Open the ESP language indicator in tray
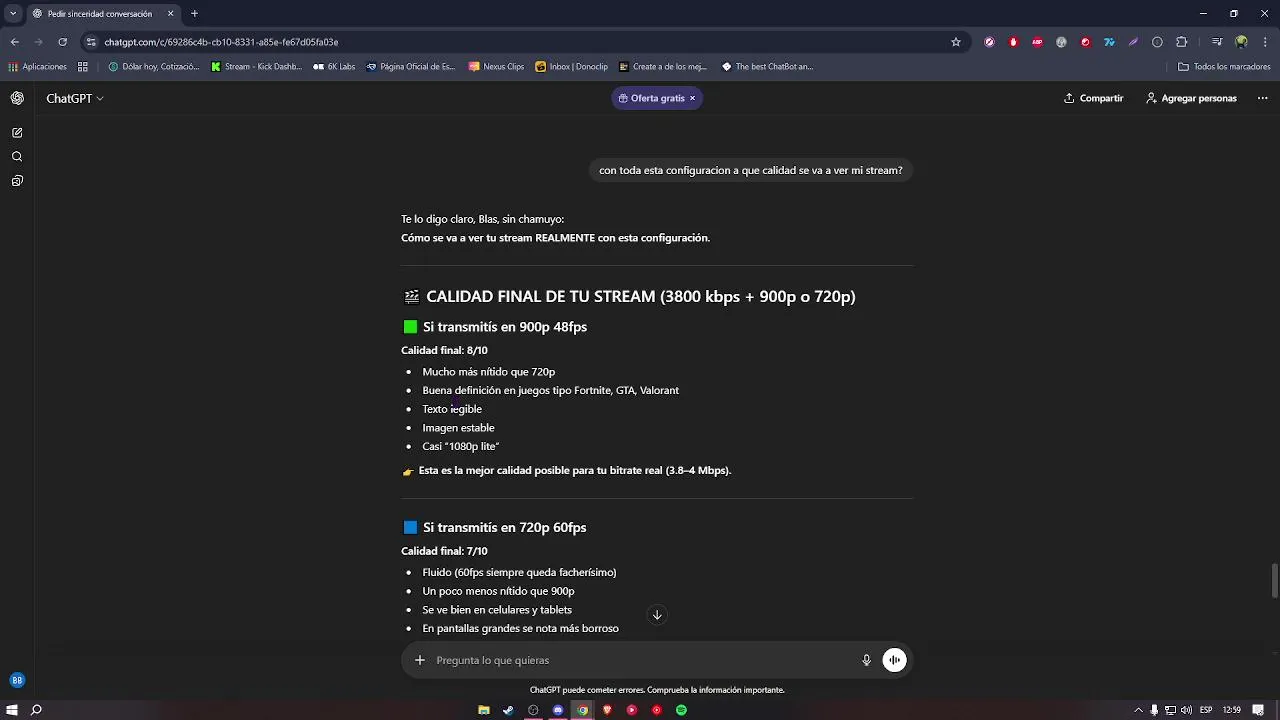This screenshot has width=1280, height=720. (1206, 710)
